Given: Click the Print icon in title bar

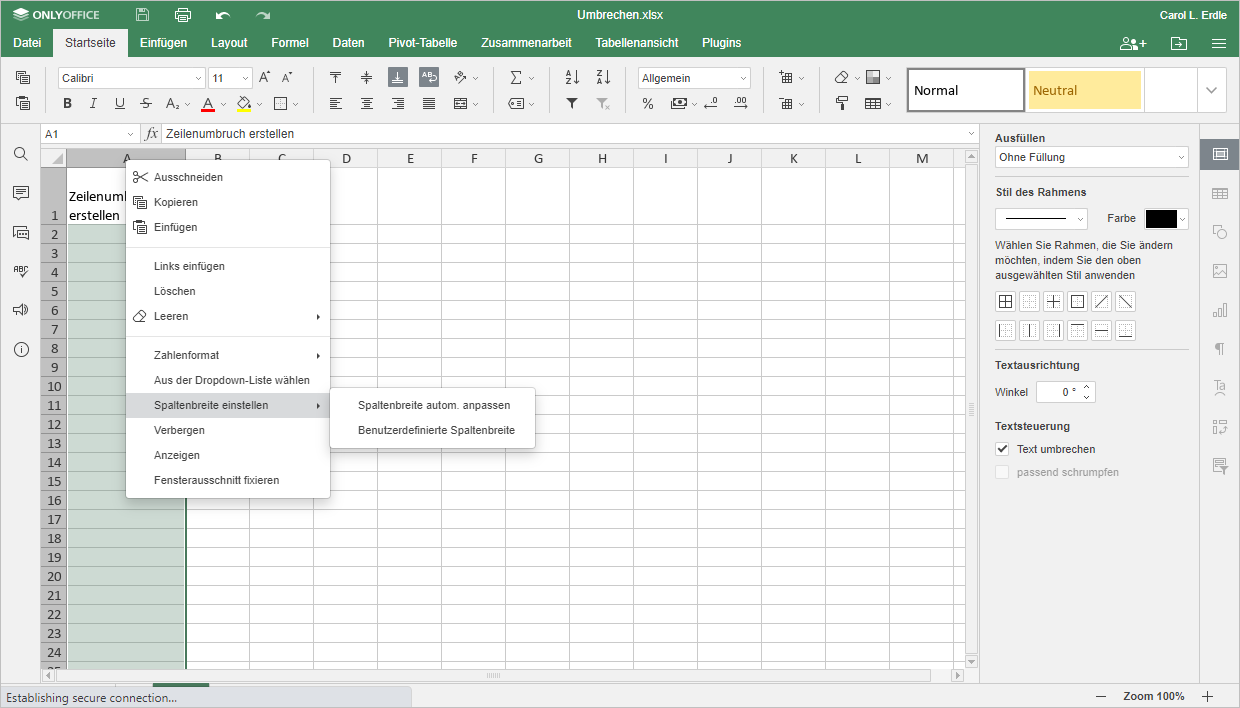Looking at the screenshot, I should point(183,15).
